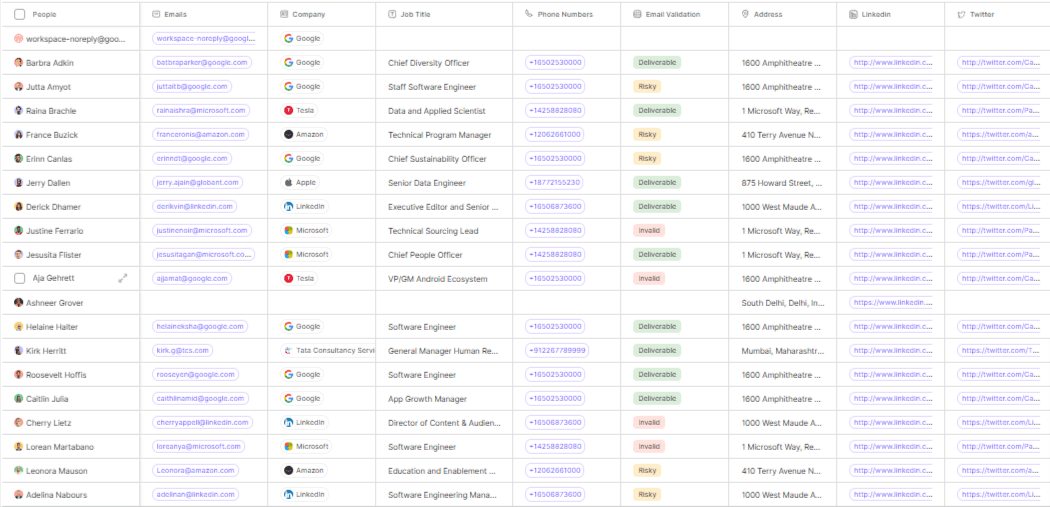Check the row checkbox for Aja Gehrett
1050x507 pixels.
pyautogui.click(x=19, y=279)
